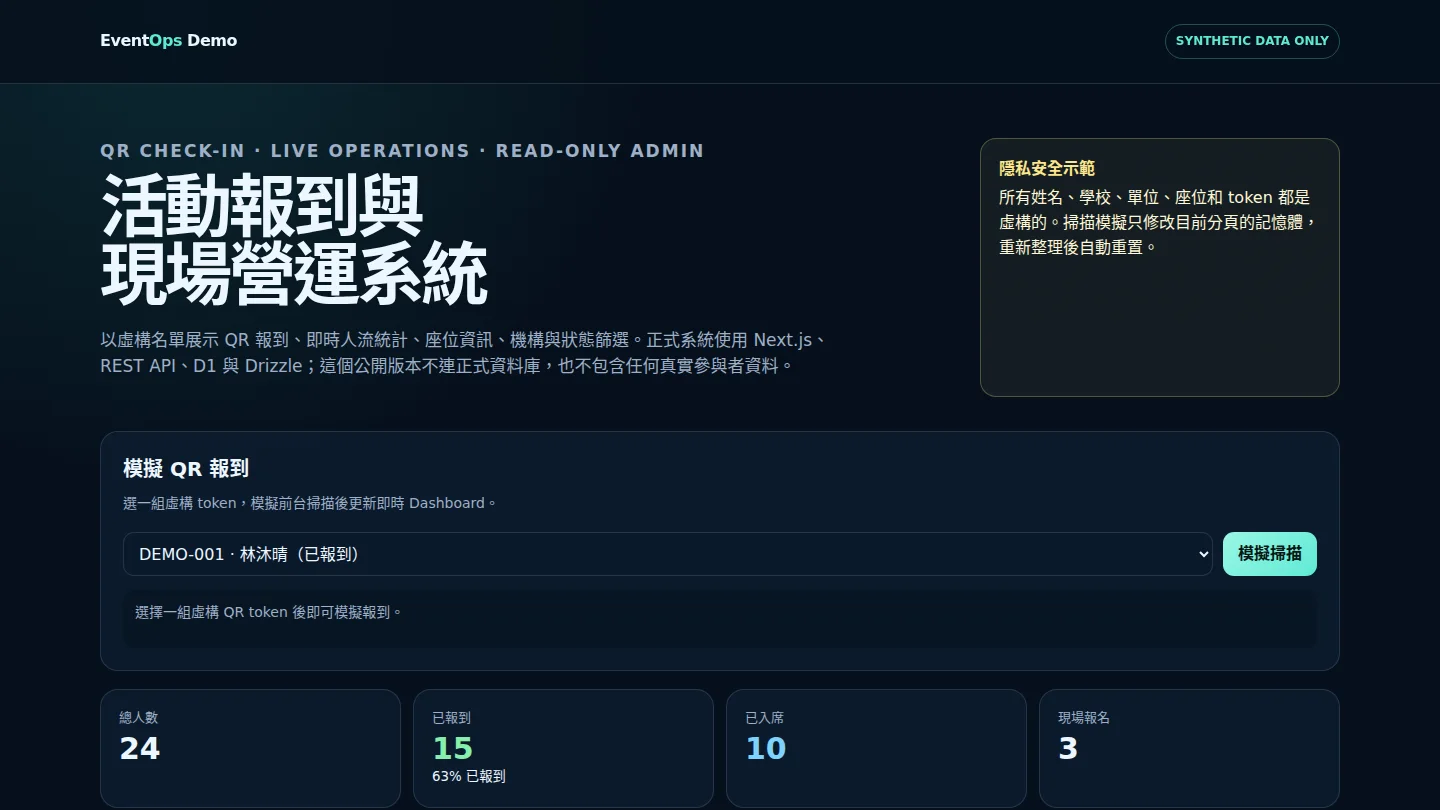Viewport: 1440px width, 810px height.
Task: Click the 選擇一組虛構 QR token status message
Action: [x=268, y=612]
